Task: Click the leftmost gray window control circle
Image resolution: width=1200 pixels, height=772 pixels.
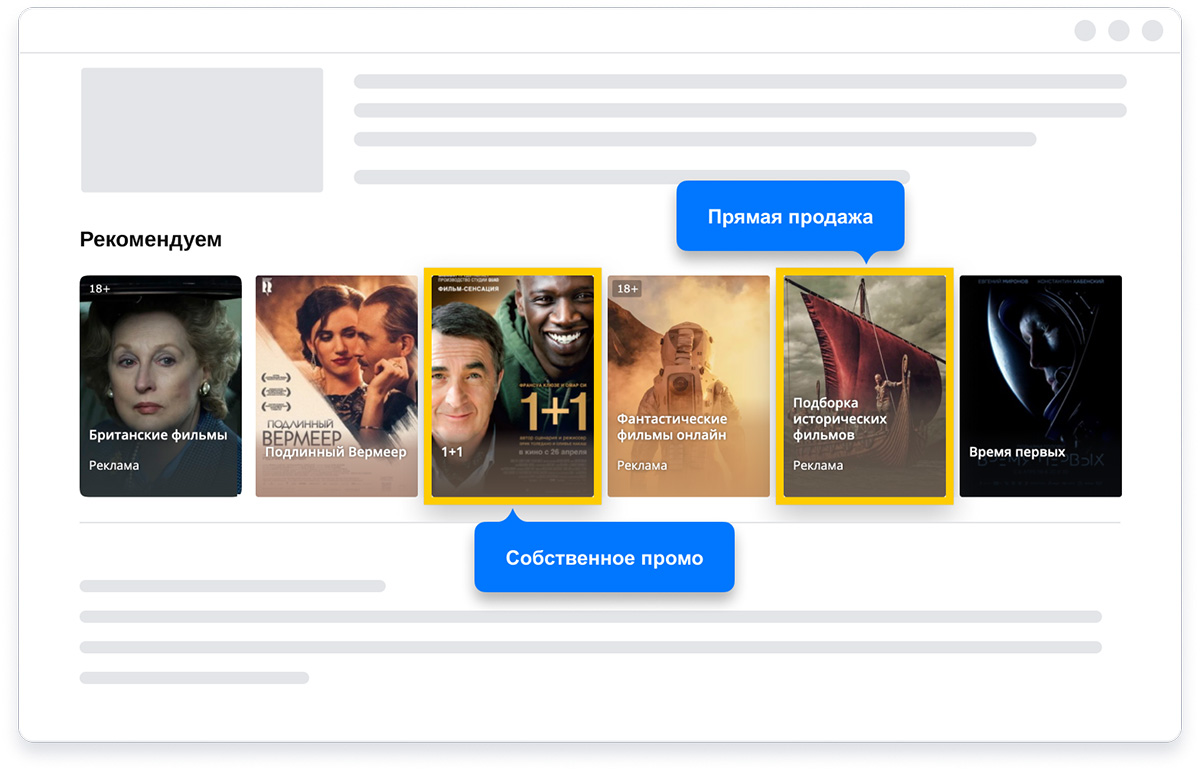Action: tap(1085, 31)
